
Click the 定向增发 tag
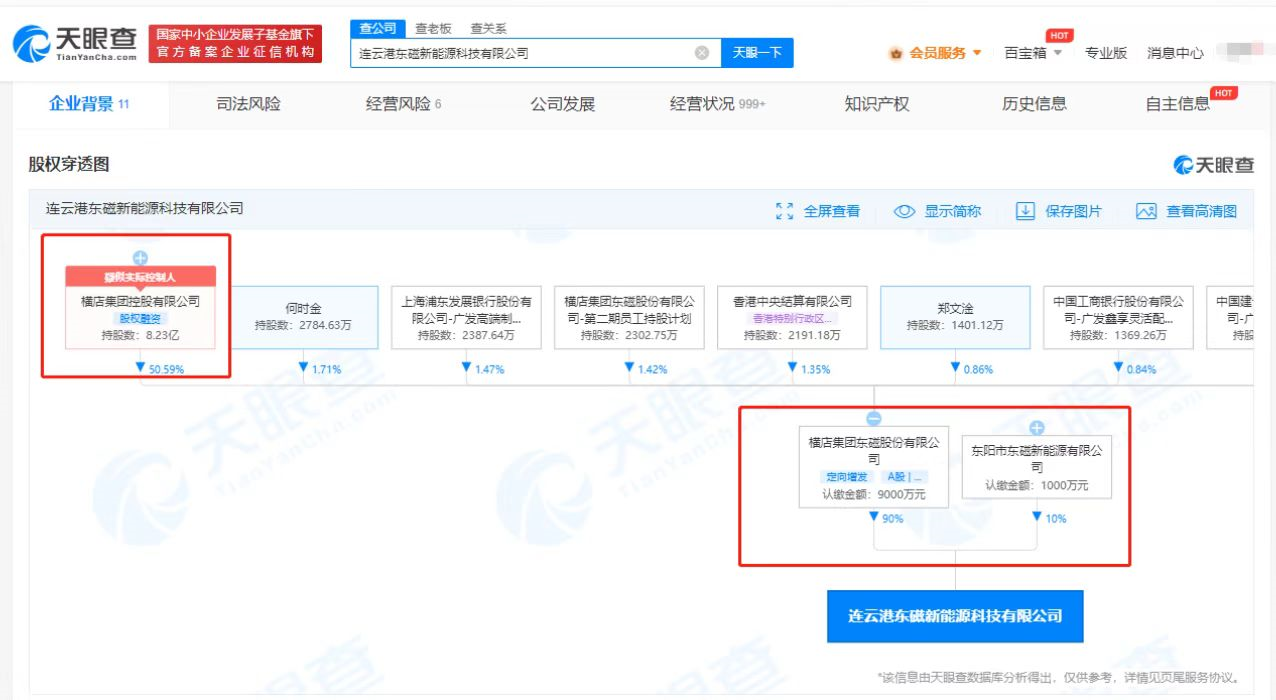click(x=847, y=477)
